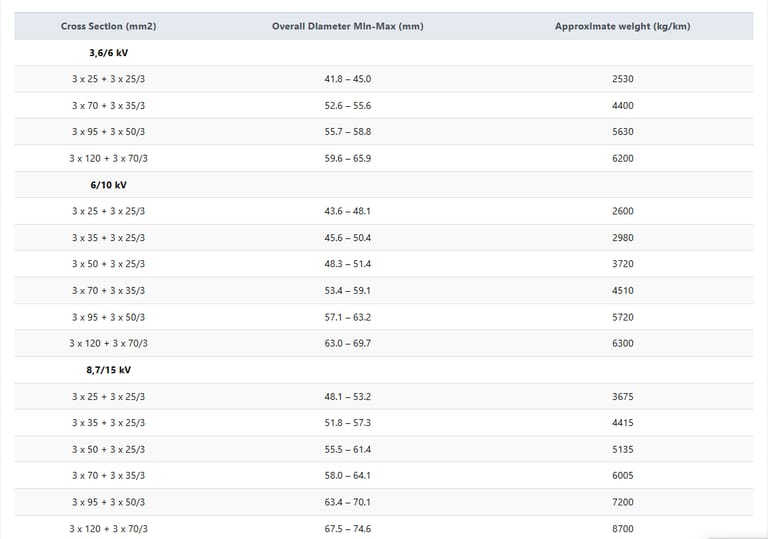Click the 63.0 – 69.7 diameter cell

(x=347, y=343)
